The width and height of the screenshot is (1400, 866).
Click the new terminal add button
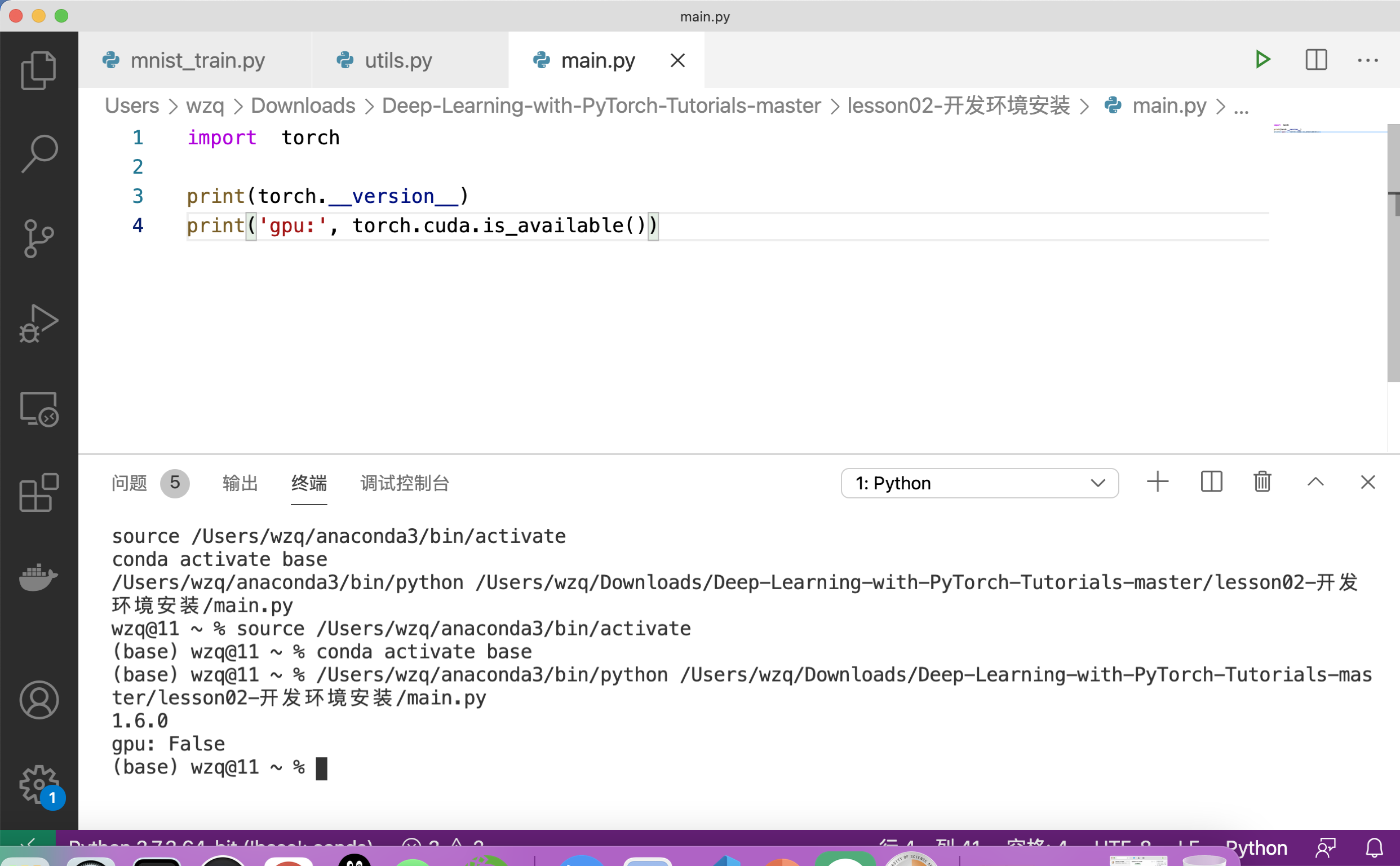[1158, 484]
